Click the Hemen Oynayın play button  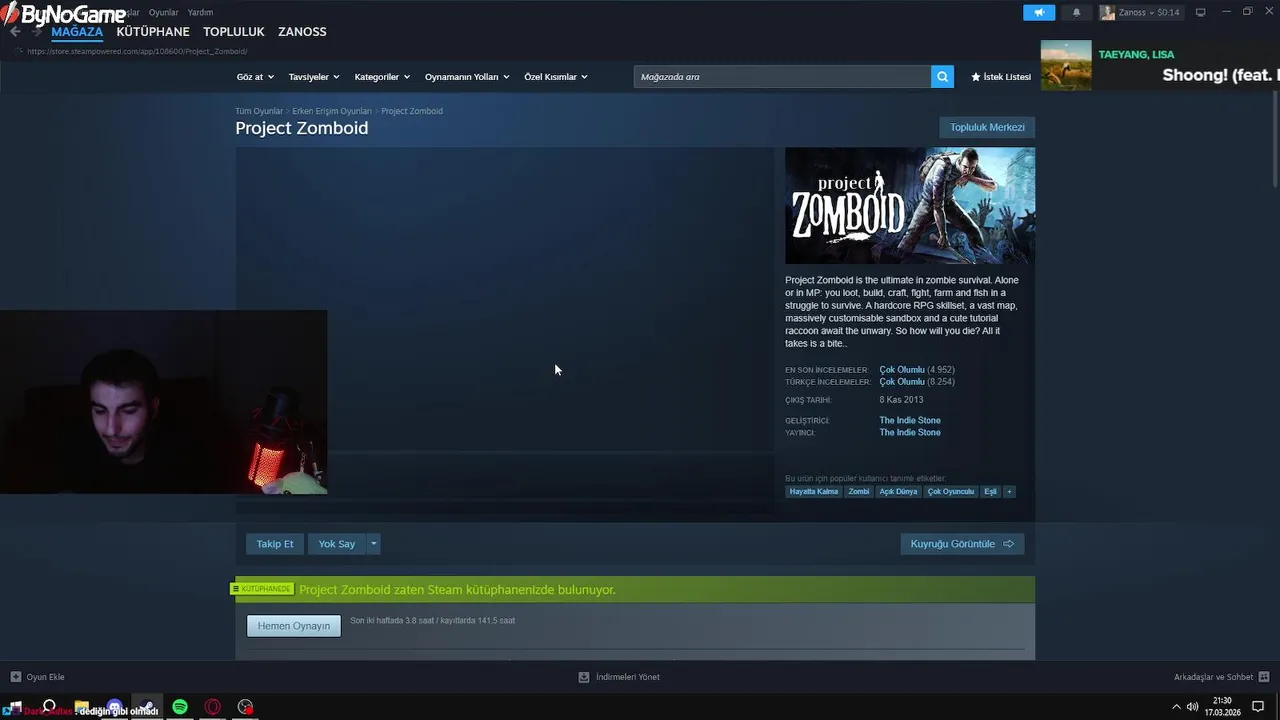[294, 626]
